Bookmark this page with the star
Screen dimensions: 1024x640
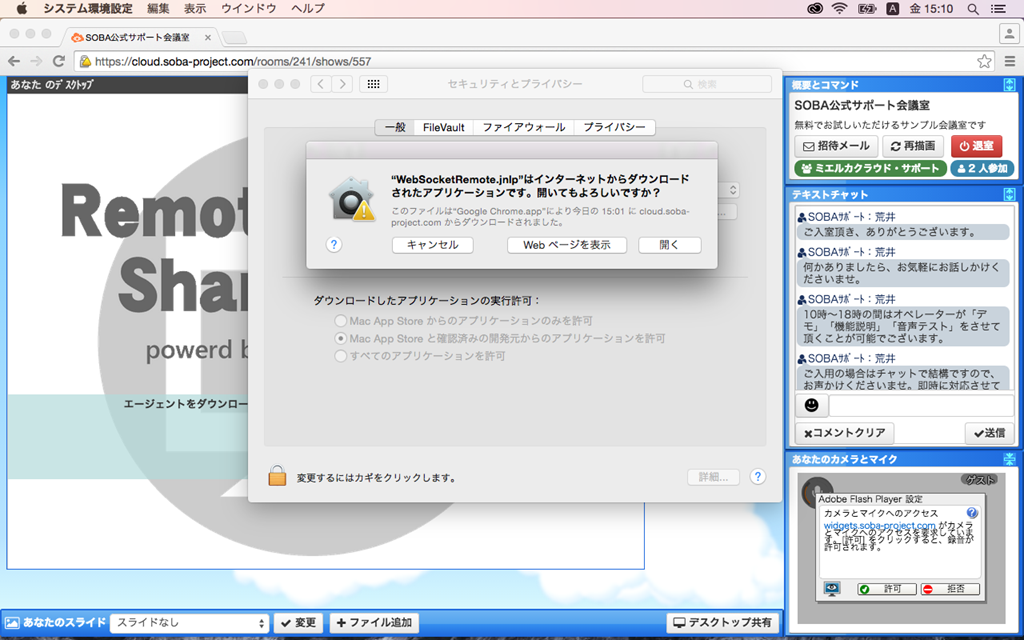click(x=984, y=61)
